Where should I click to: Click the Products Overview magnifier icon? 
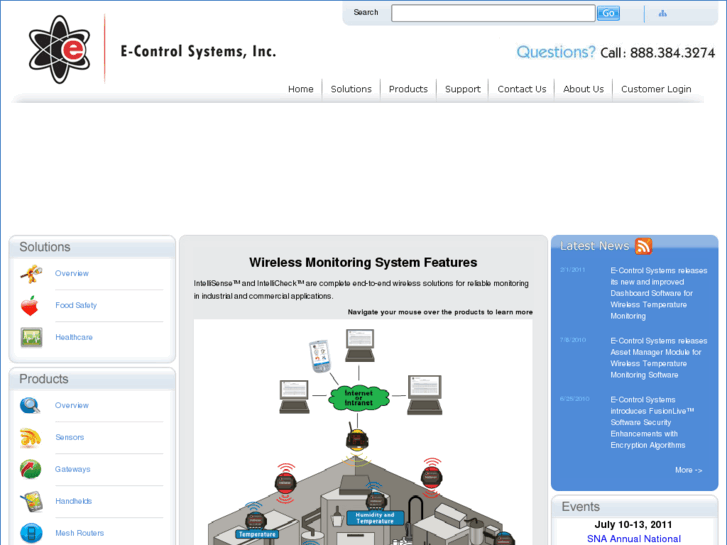tap(30, 405)
